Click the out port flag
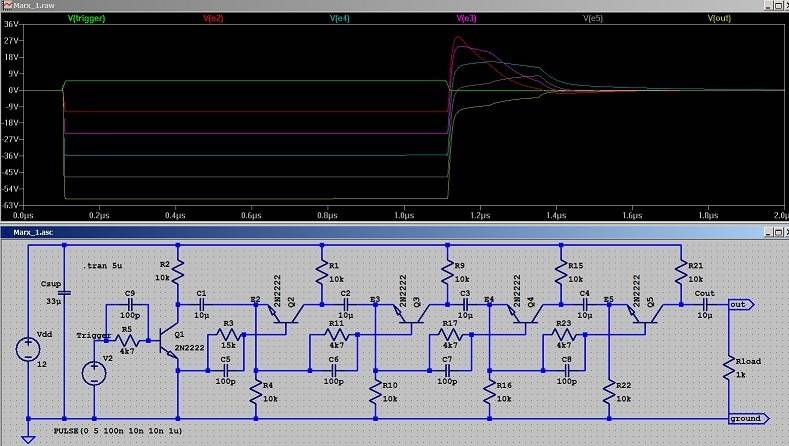This screenshot has width=789, height=446. [x=738, y=304]
